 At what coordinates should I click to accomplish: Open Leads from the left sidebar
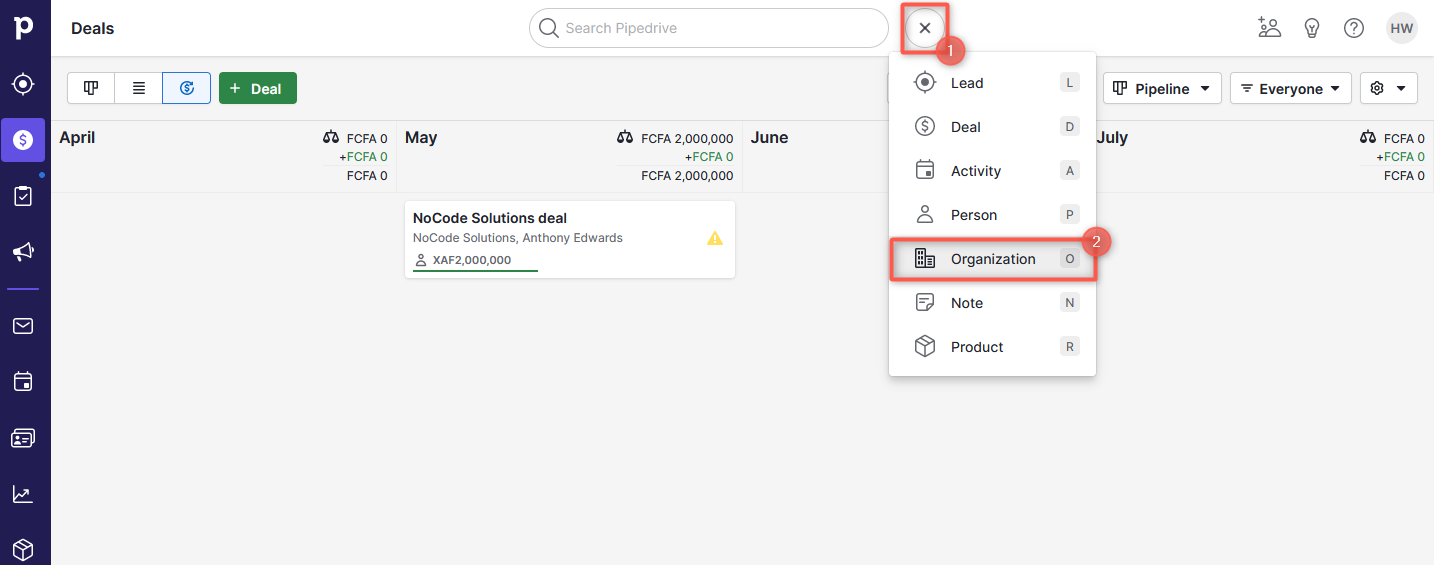24,84
